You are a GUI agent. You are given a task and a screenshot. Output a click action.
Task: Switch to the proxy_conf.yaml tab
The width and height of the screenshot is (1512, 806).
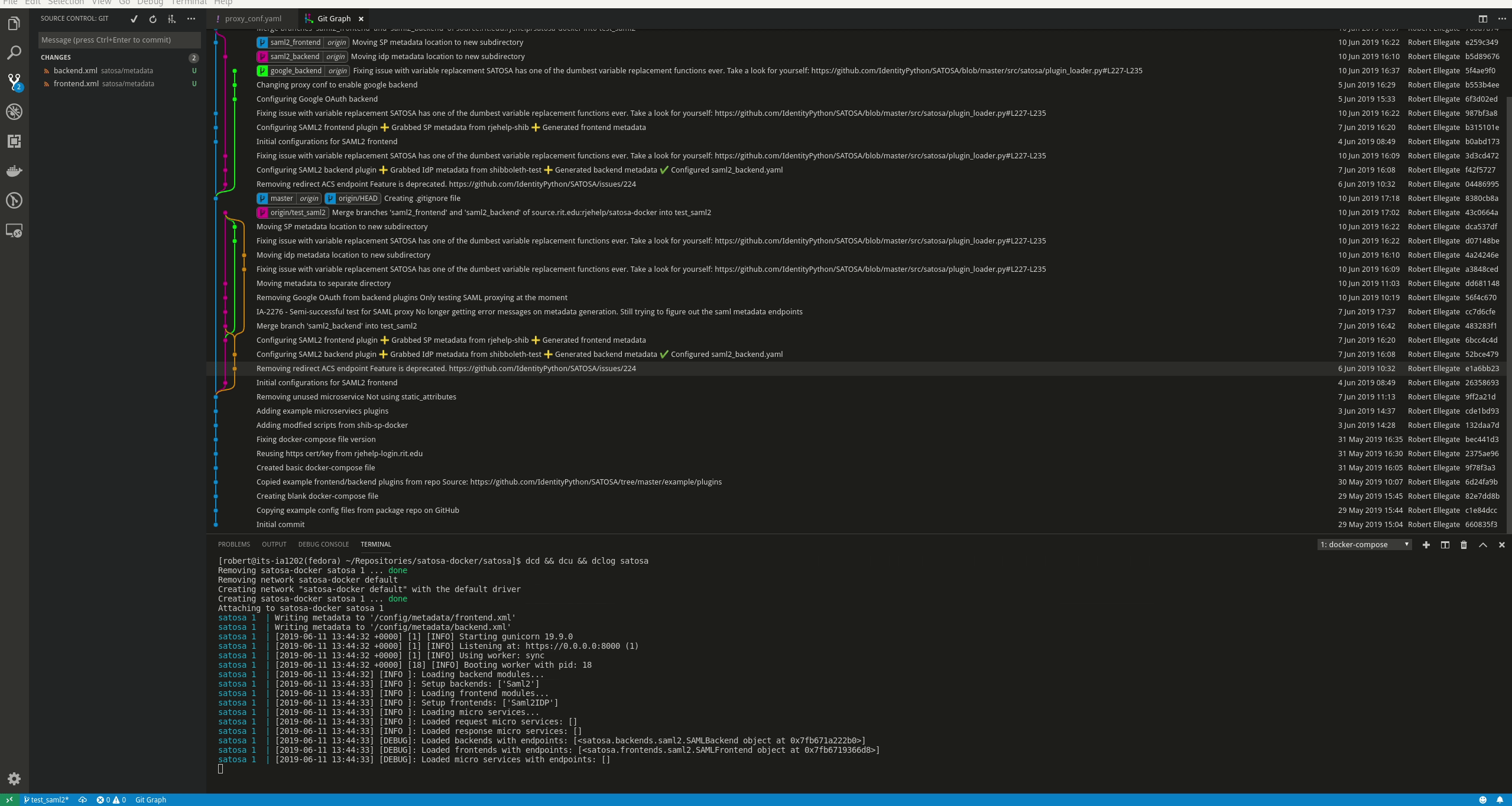[x=252, y=18]
